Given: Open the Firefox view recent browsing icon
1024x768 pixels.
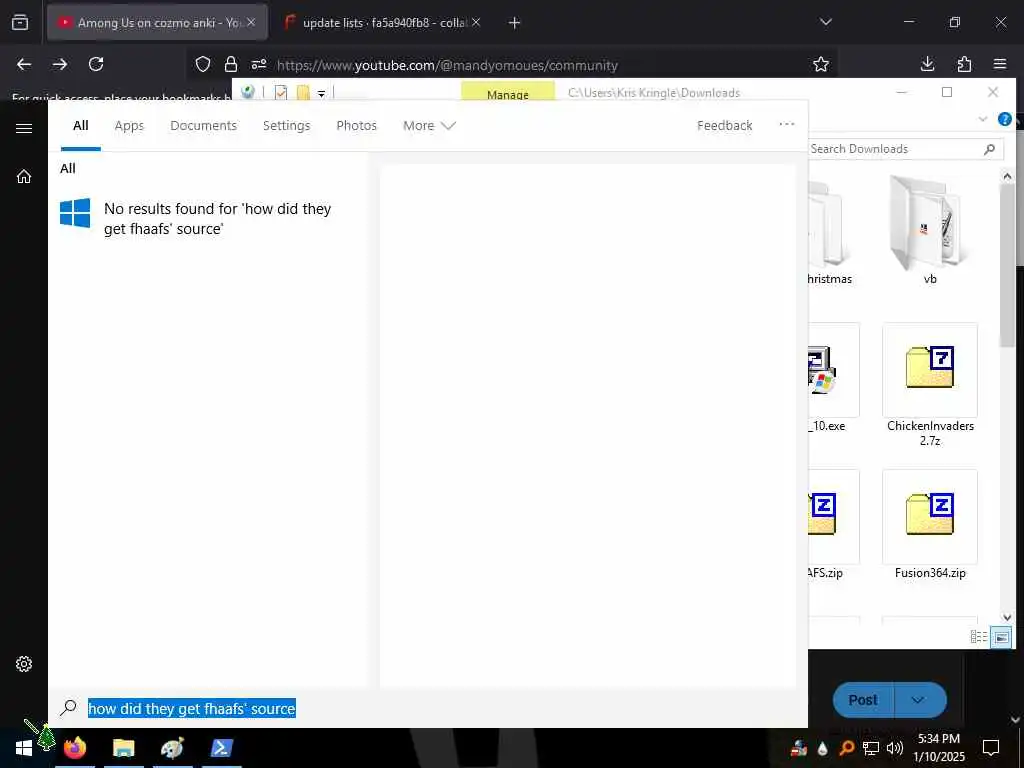Looking at the screenshot, I should tap(20, 22).
